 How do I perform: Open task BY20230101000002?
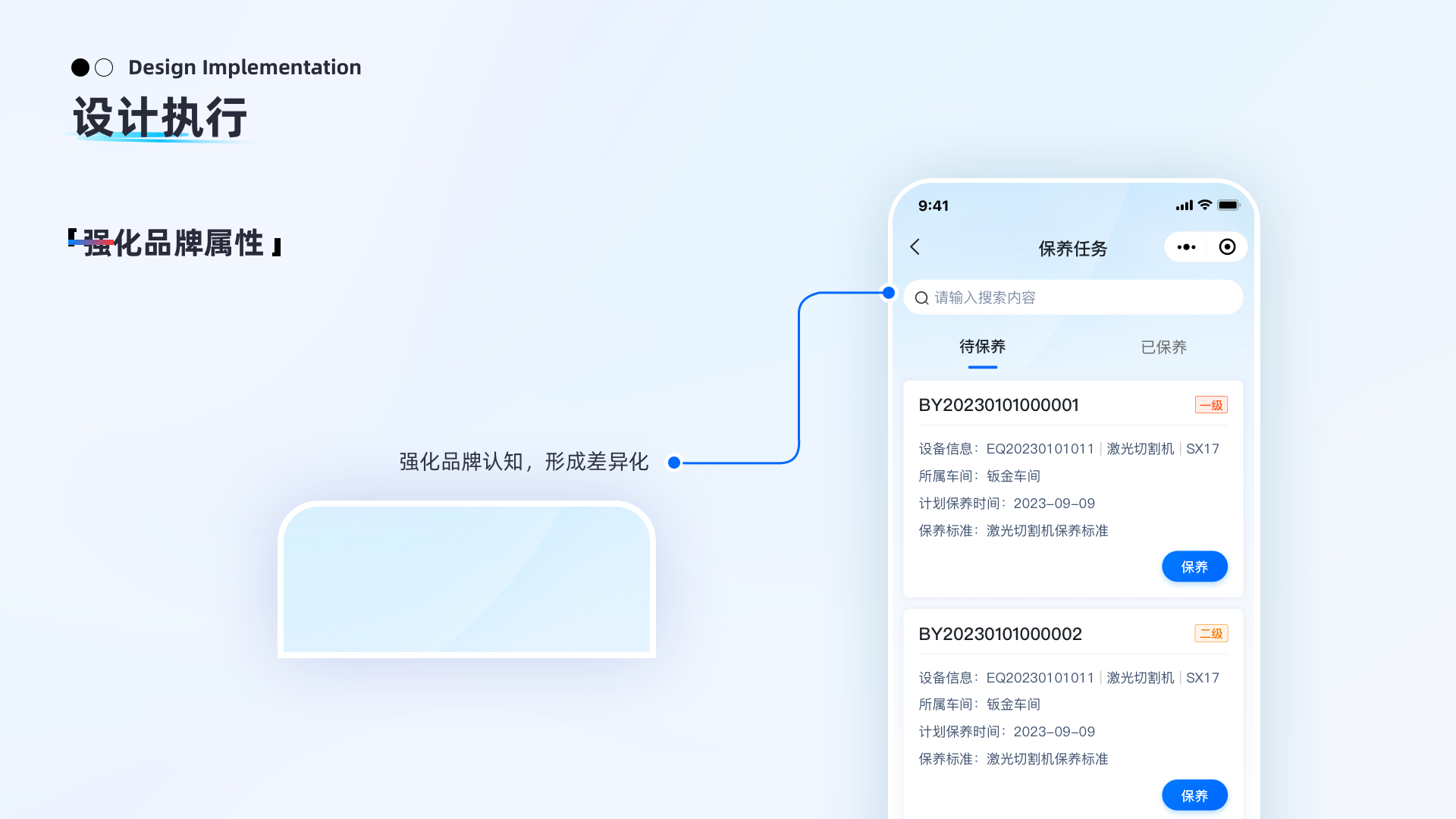(x=999, y=634)
